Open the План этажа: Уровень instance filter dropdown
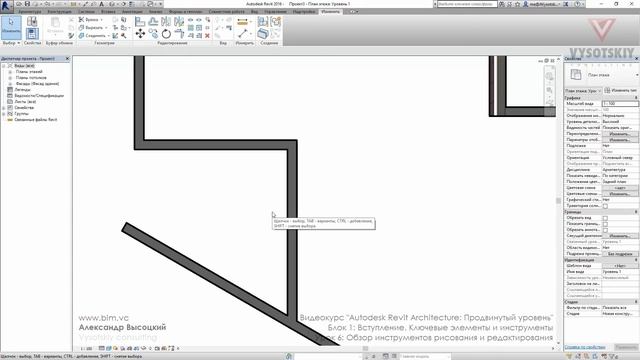Viewport: 640px width, 360px height. 583,91
